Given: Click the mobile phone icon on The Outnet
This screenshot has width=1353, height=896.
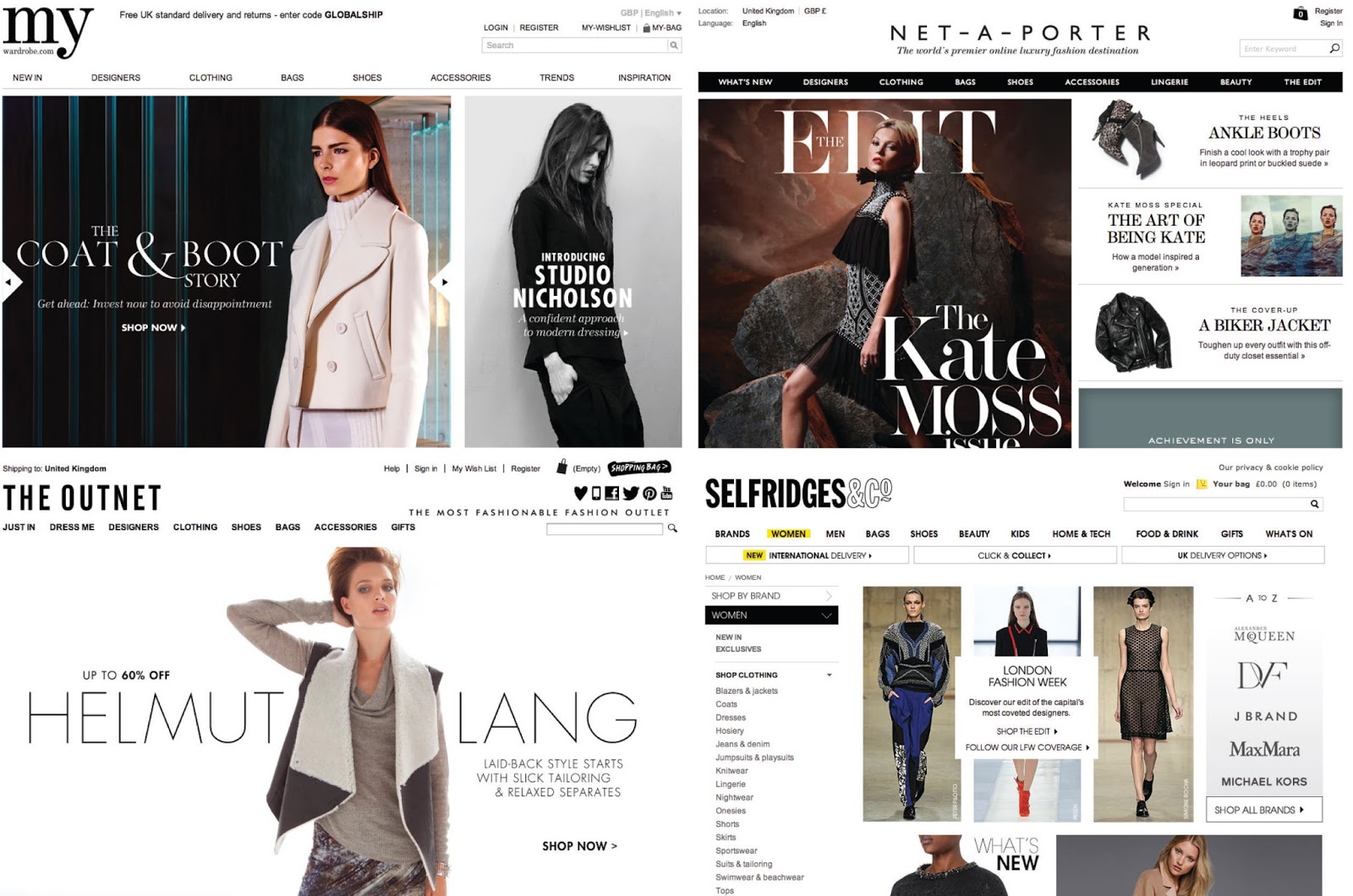Looking at the screenshot, I should pyautogui.click(x=596, y=493).
